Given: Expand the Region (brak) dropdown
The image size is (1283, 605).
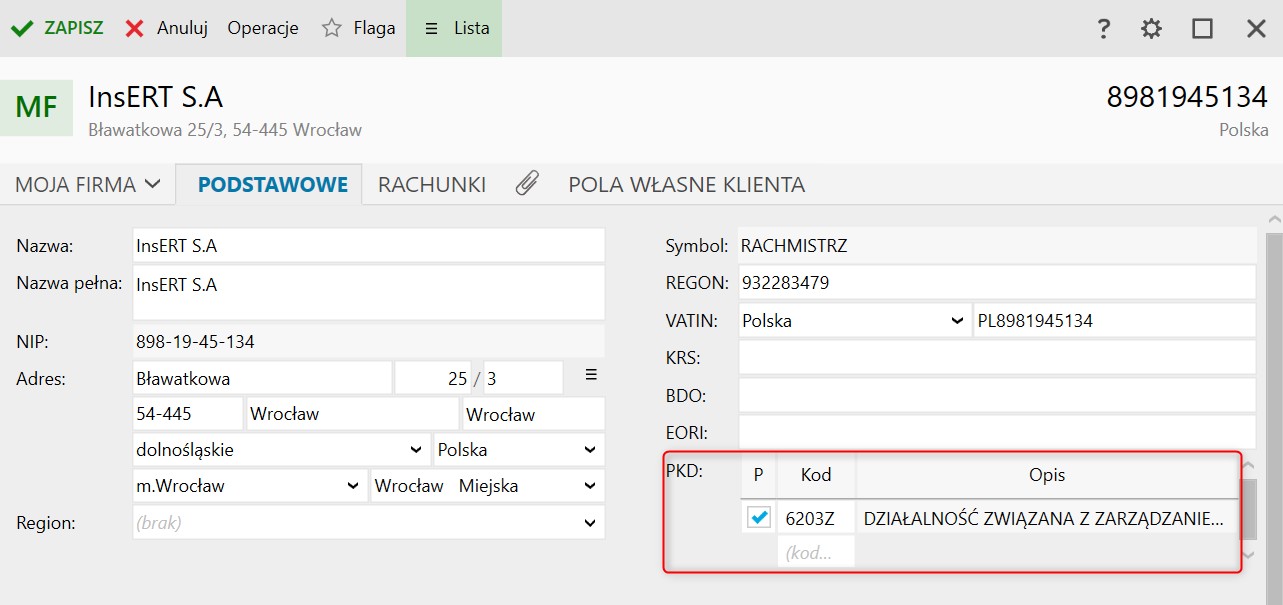Looking at the screenshot, I should point(589,522).
